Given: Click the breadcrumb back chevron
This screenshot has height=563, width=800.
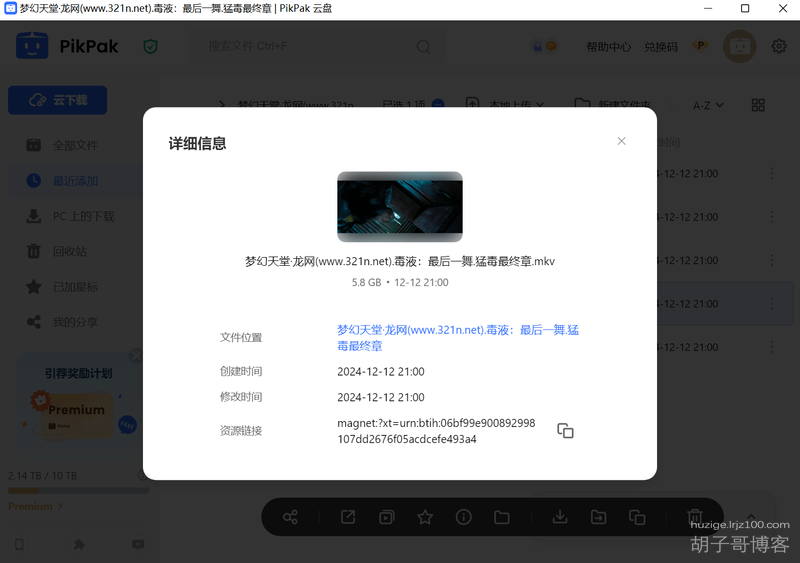Looking at the screenshot, I should pos(221,105).
